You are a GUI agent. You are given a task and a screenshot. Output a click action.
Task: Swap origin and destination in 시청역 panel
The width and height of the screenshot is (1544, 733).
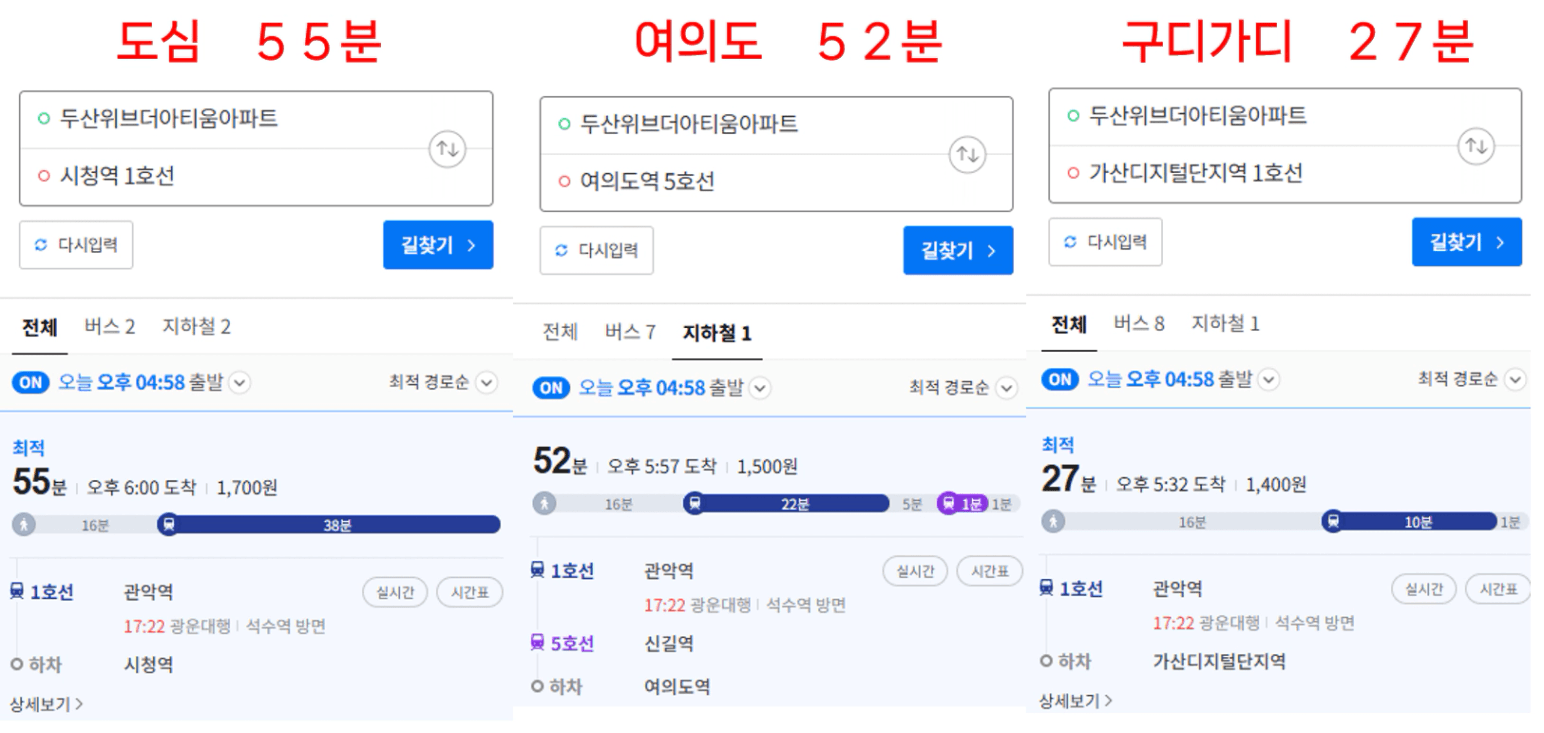pos(447,149)
